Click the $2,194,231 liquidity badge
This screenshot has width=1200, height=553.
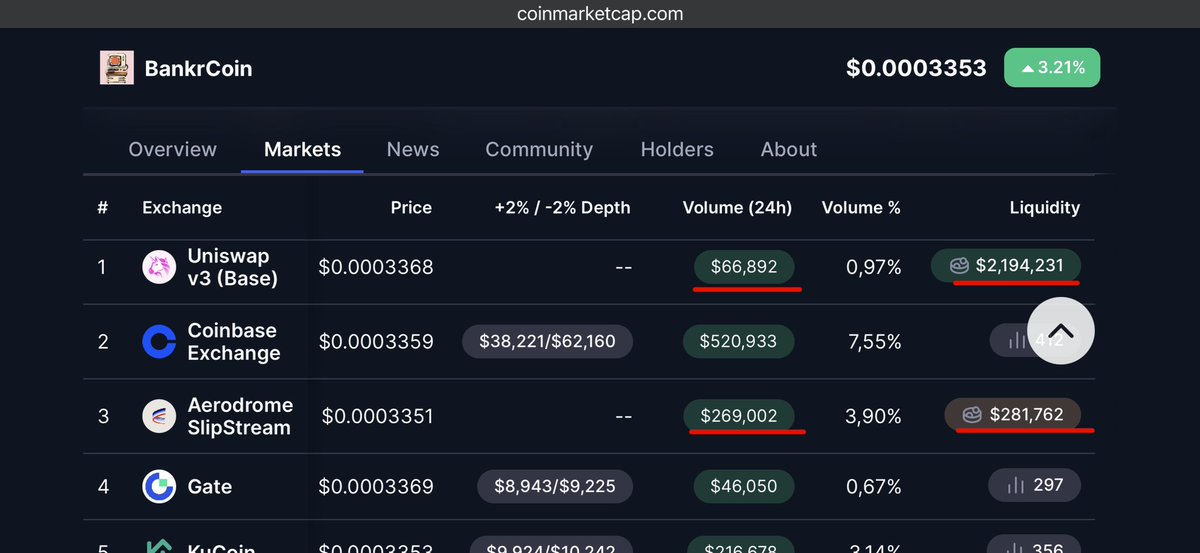[1006, 266]
